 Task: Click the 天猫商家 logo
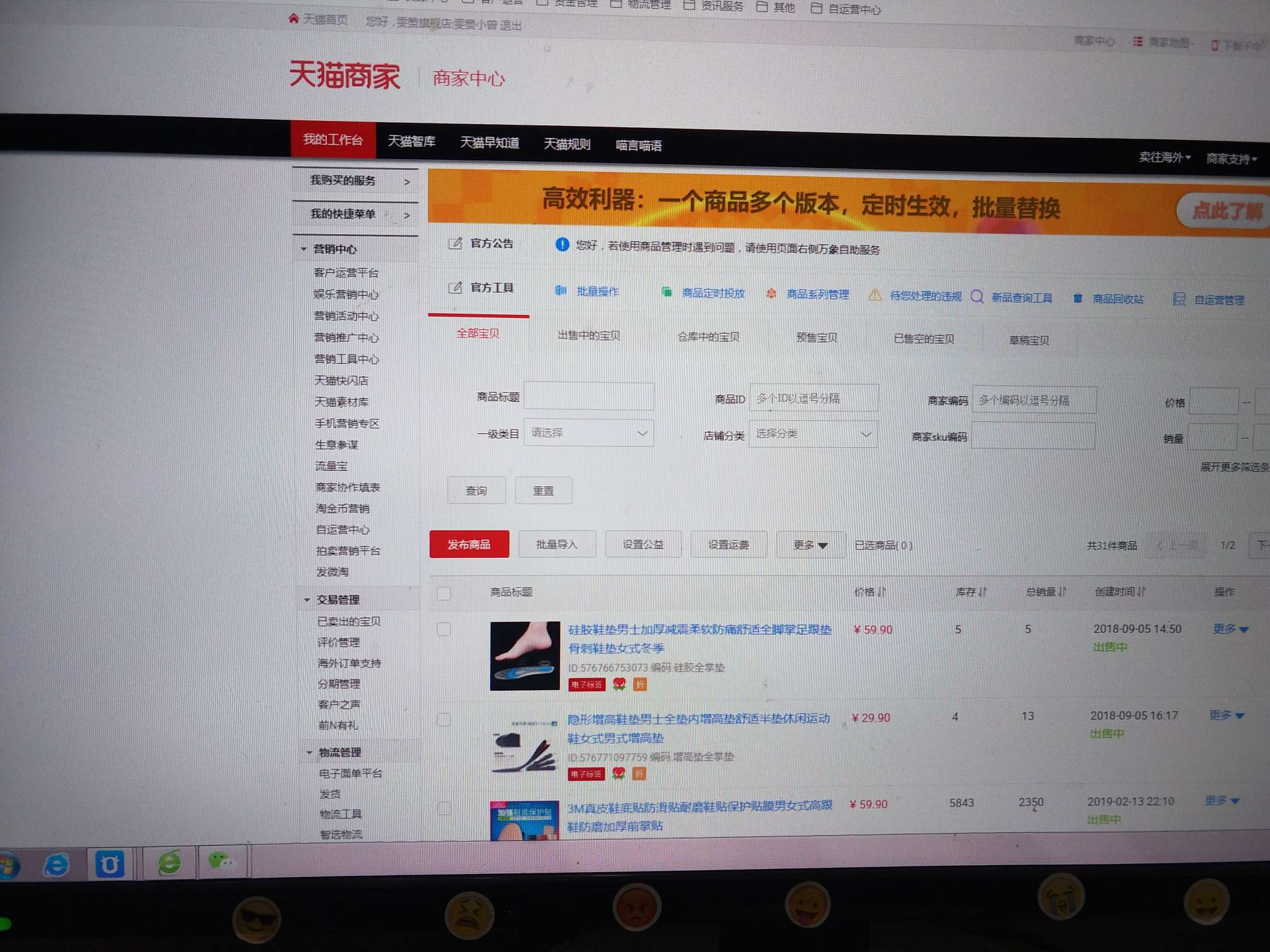[345, 75]
